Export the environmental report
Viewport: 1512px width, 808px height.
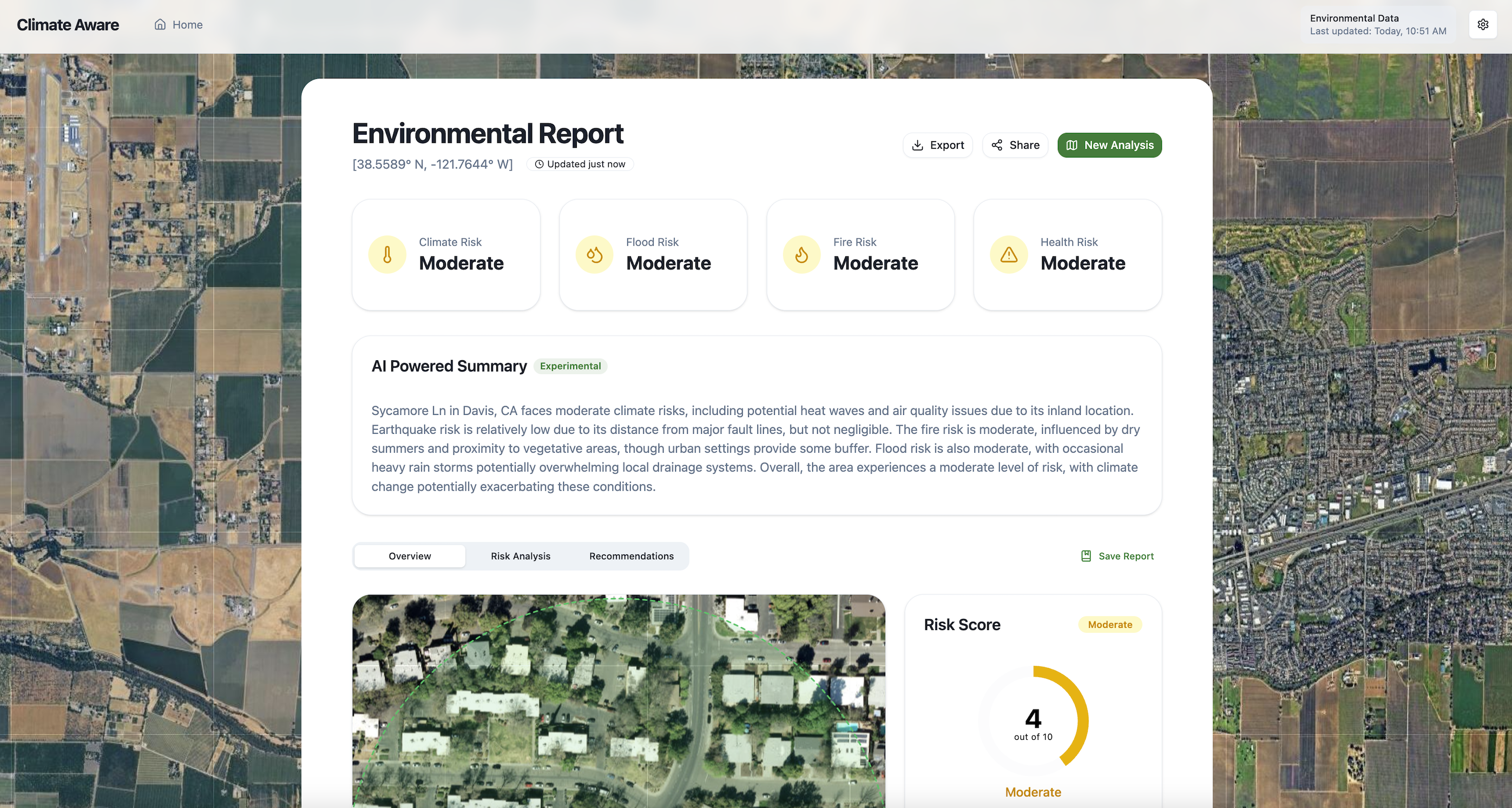(x=937, y=145)
